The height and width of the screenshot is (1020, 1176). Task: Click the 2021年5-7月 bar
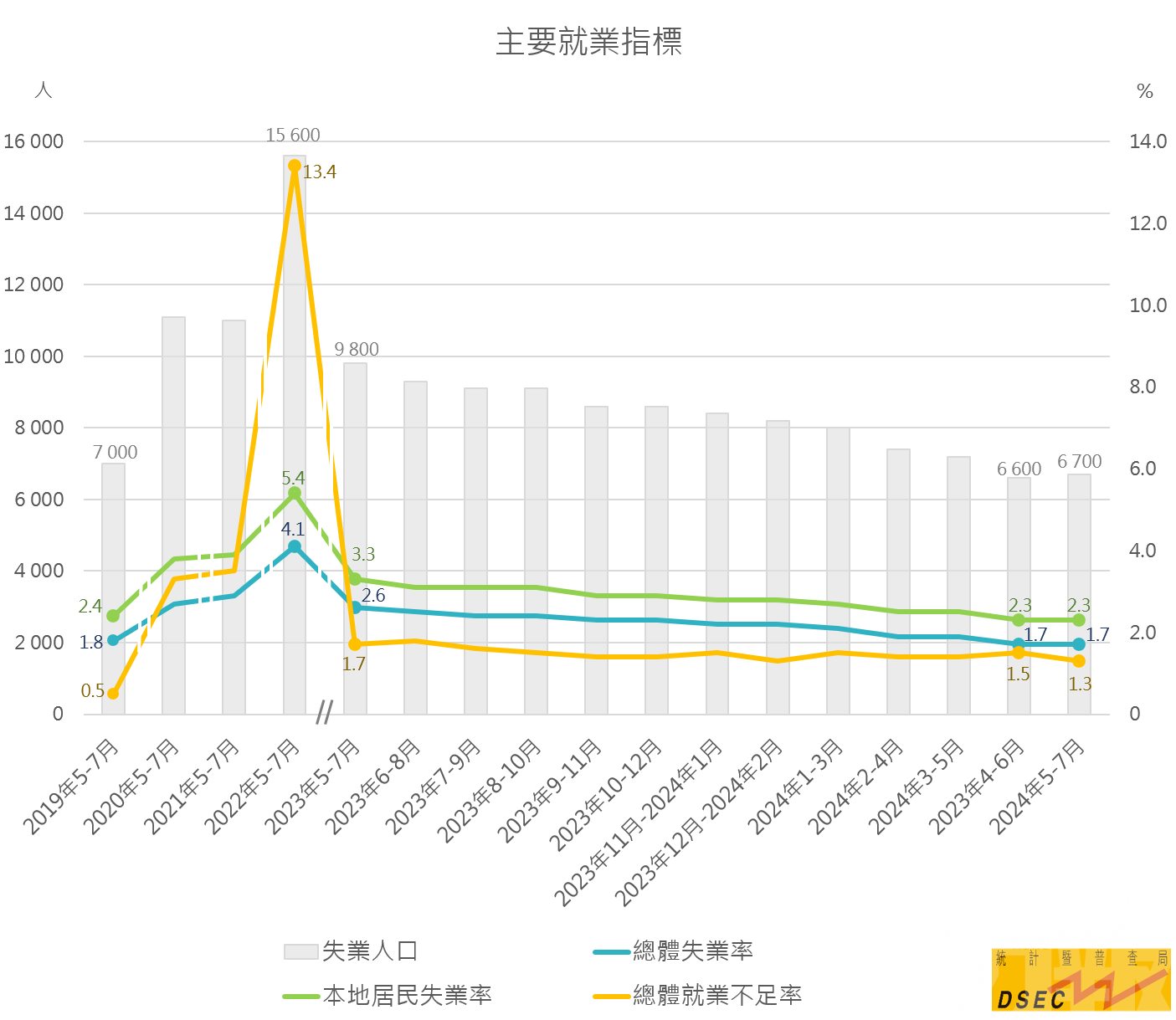point(234,517)
